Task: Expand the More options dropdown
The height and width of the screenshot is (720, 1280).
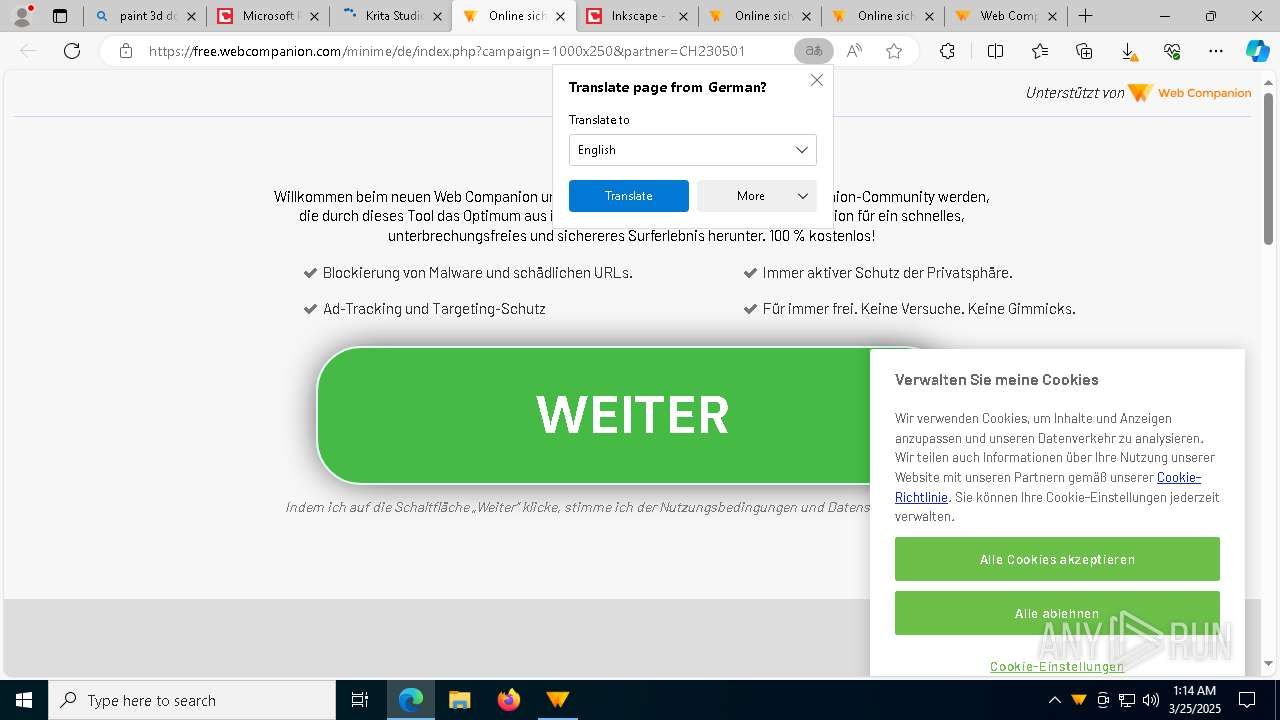Action: click(757, 196)
